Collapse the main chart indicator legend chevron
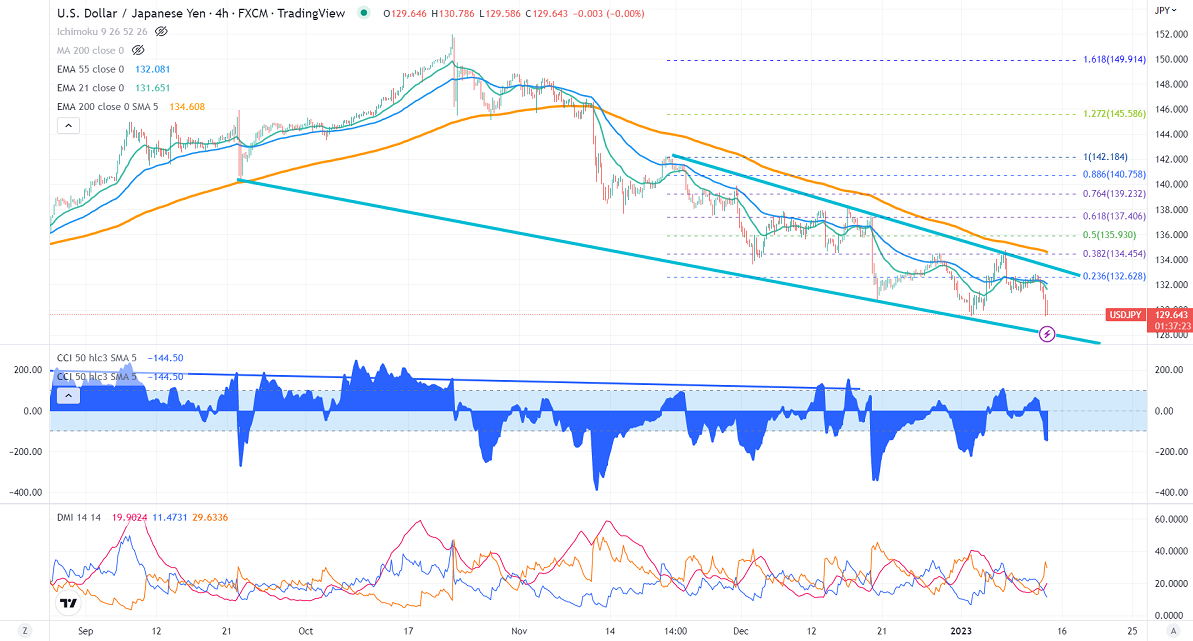 tap(68, 126)
